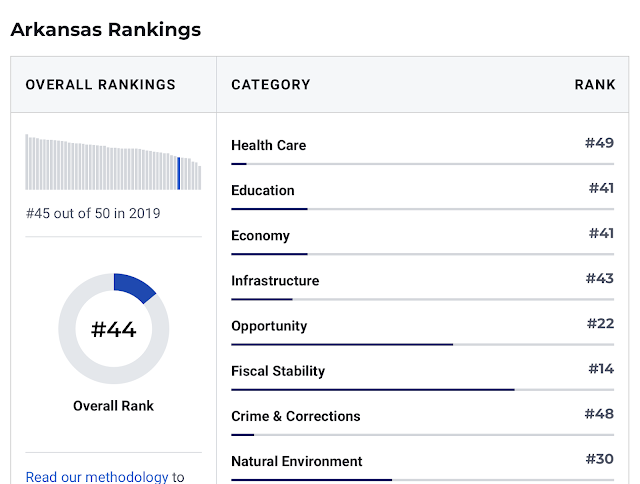Click the Infrastructure category label
The image size is (640, 484).
coord(275,281)
